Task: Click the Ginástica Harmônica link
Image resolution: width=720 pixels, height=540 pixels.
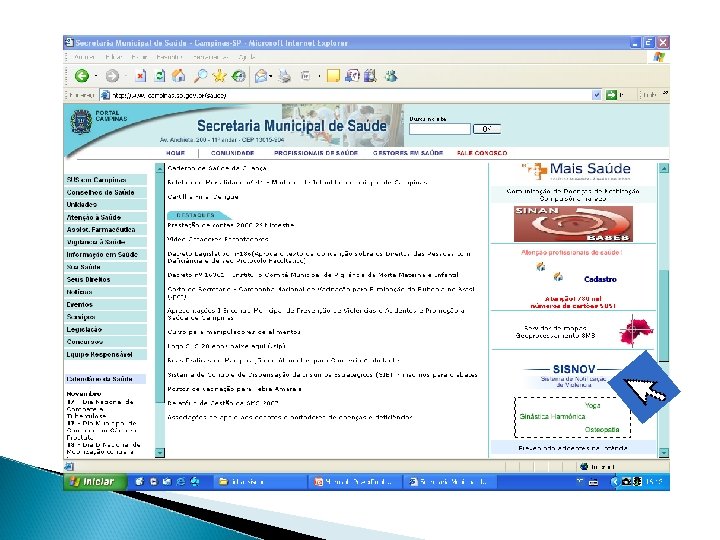Action: point(552,416)
